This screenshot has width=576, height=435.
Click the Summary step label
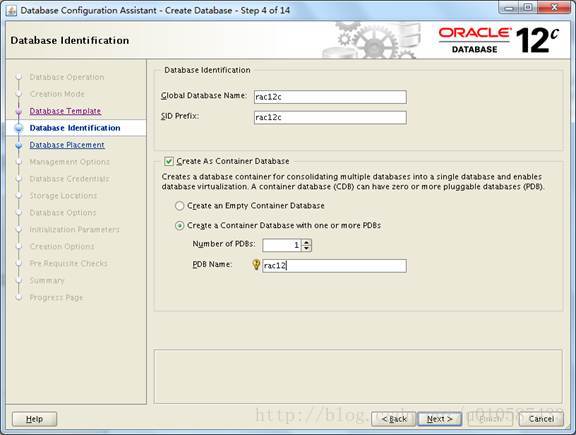point(47,281)
